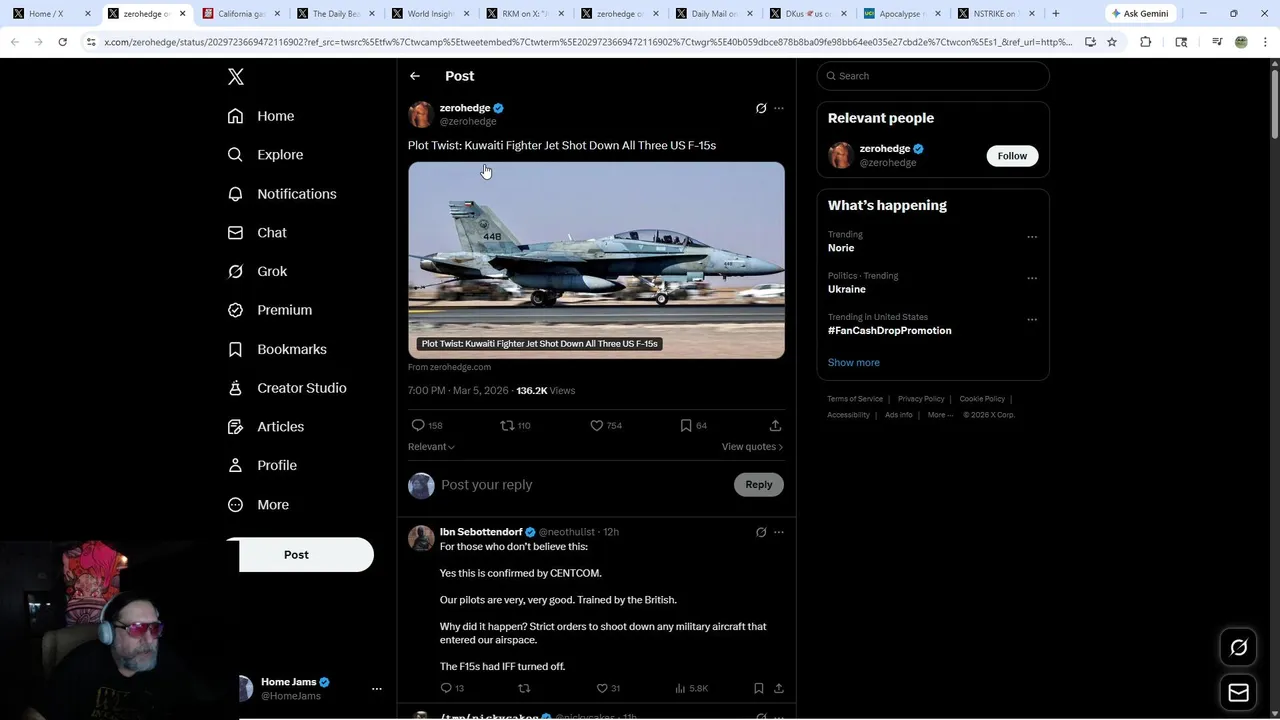Open Chrome three-dot menu
Screen dimensions: 1280x720
1264,42
